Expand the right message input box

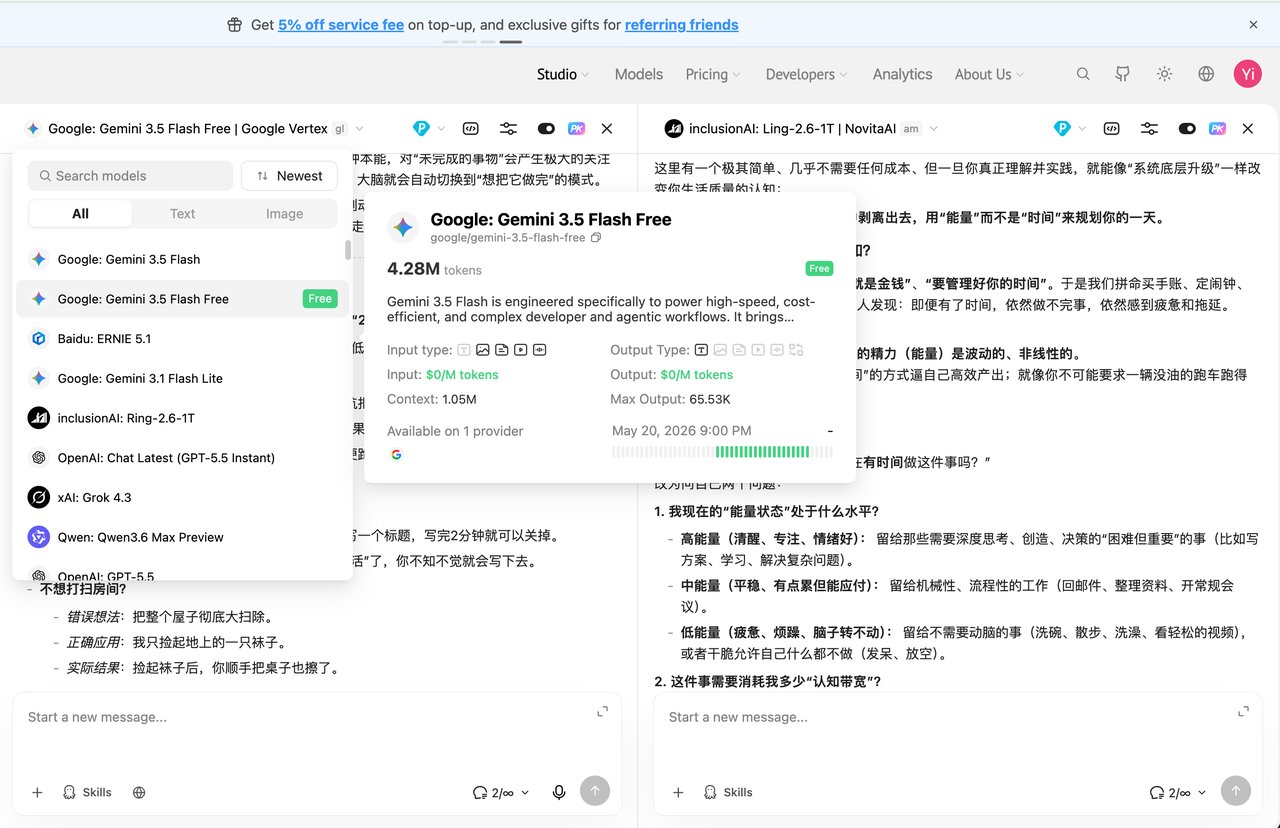[1243, 711]
